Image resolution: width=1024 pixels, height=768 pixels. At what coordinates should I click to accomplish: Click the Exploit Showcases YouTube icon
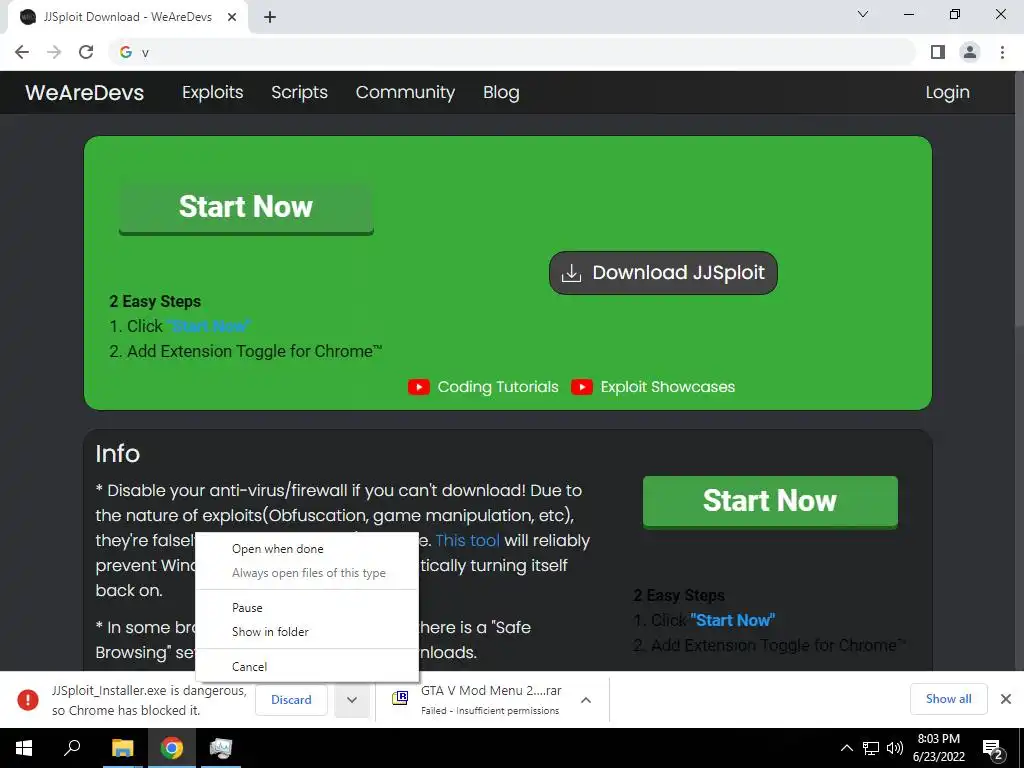pos(581,387)
